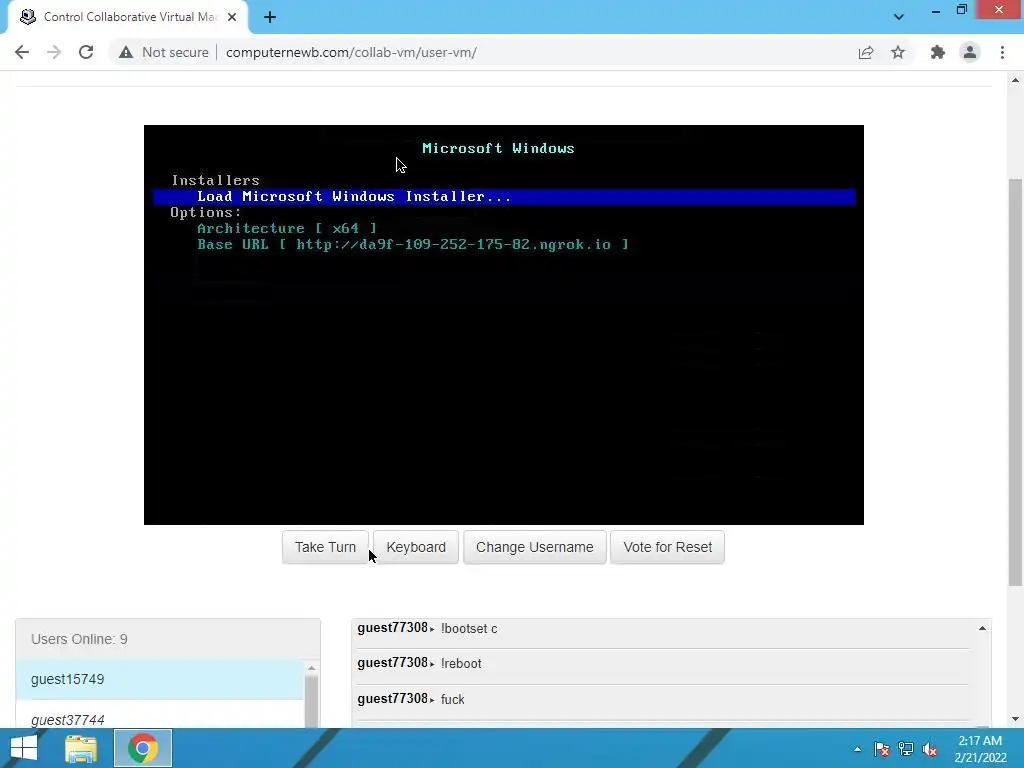The width and height of the screenshot is (1024, 768).
Task: Share this page via share icon
Action: (866, 52)
